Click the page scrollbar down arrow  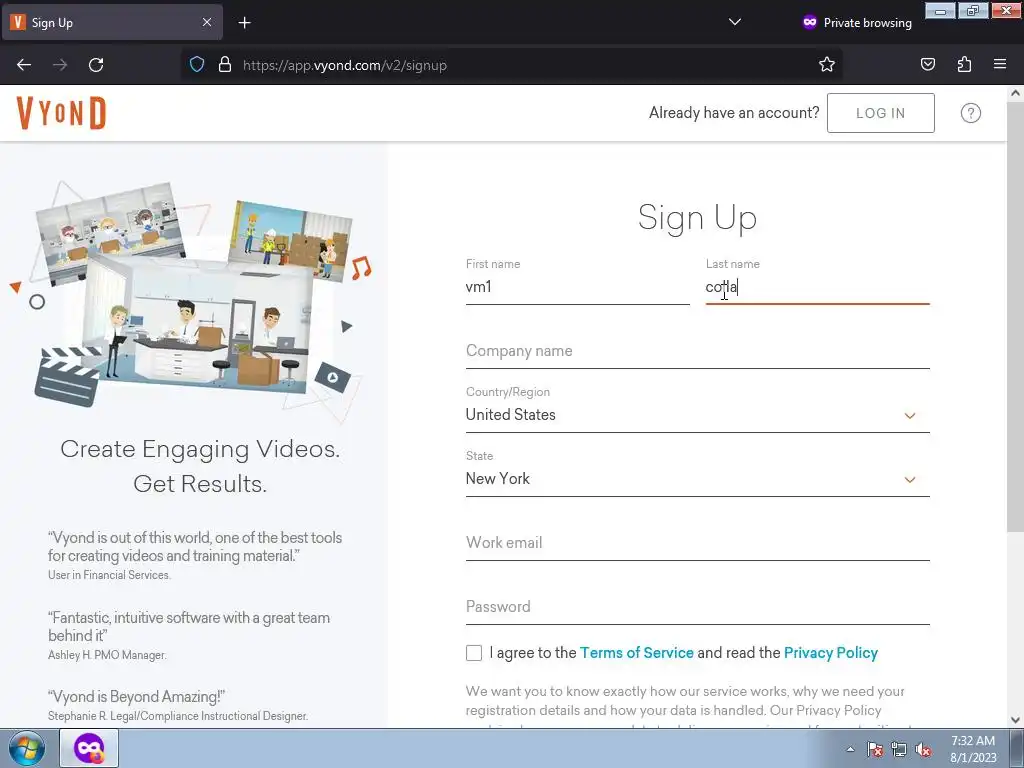coord(1015,720)
